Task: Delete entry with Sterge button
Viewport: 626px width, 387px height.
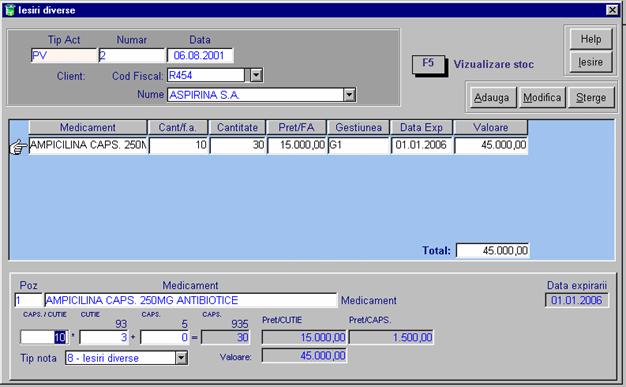Action: coord(591,97)
